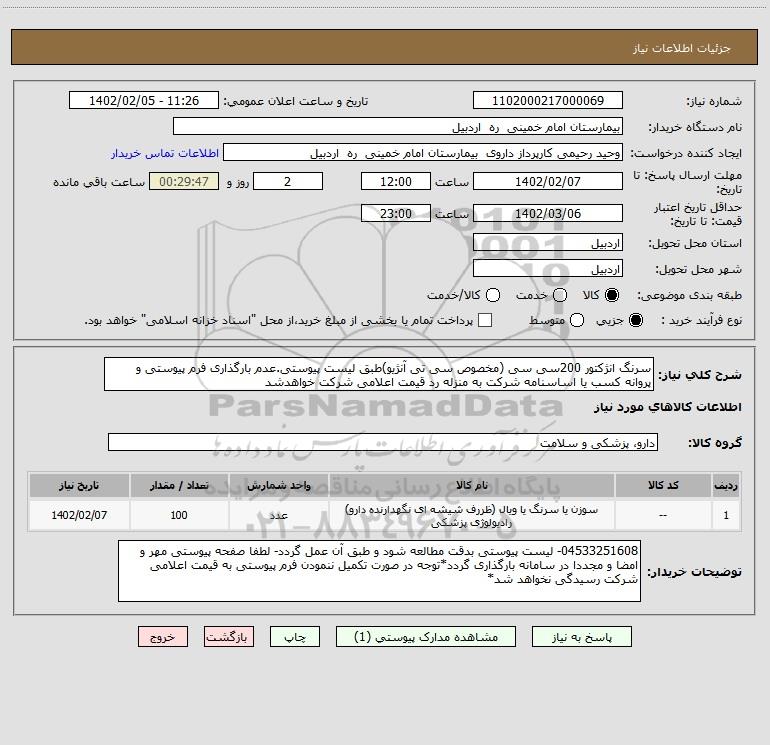The image size is (770, 745).
Task: Click the شرح کلی نیاز description box
Action: (379, 374)
